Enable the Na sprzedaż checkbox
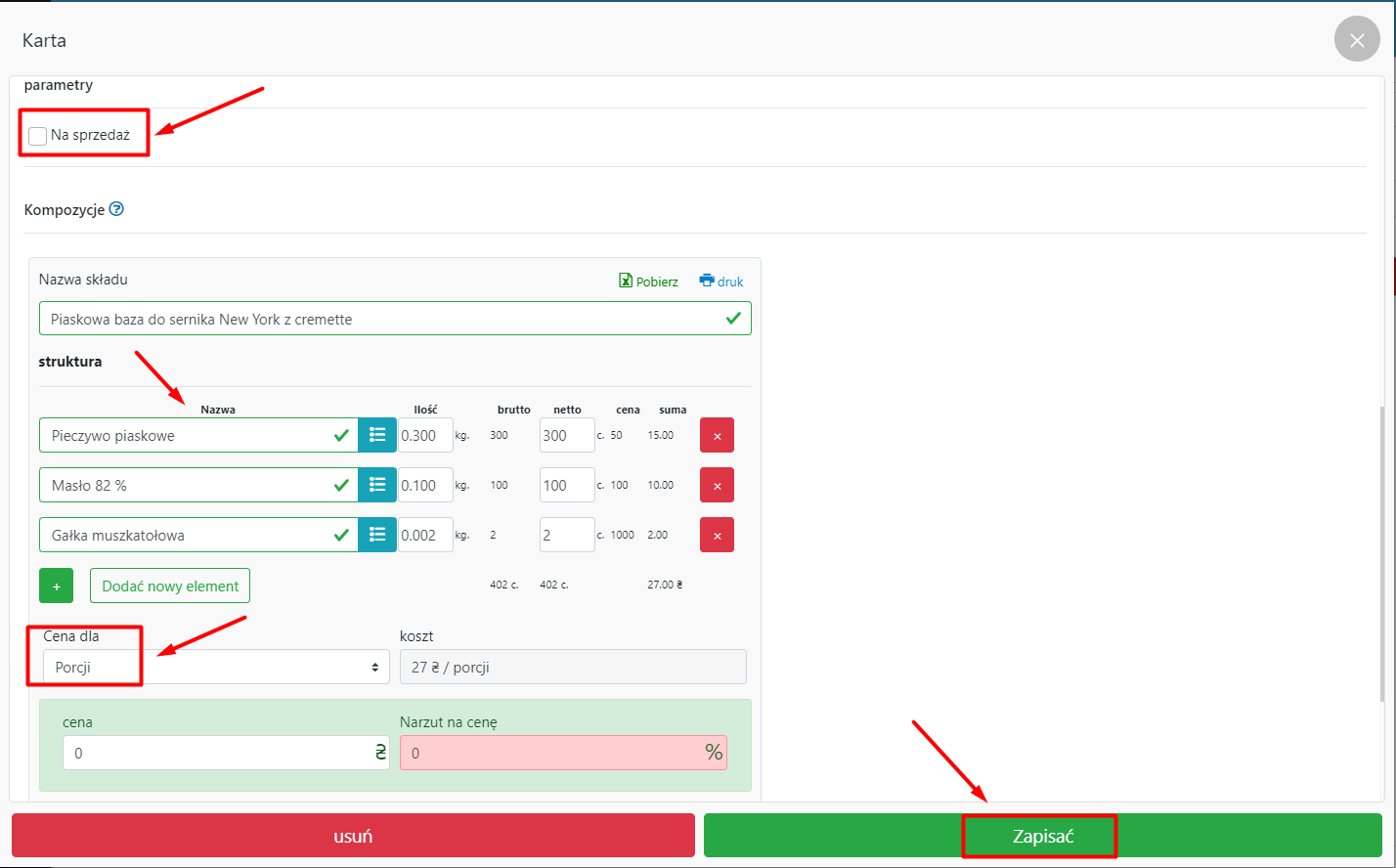The height and width of the screenshot is (868, 1396). pos(38,136)
